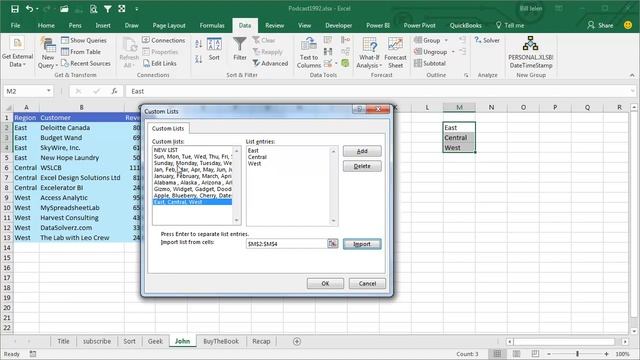Sort A to Z ascending icon
Viewport: 640px width, 360px height.
198,44
